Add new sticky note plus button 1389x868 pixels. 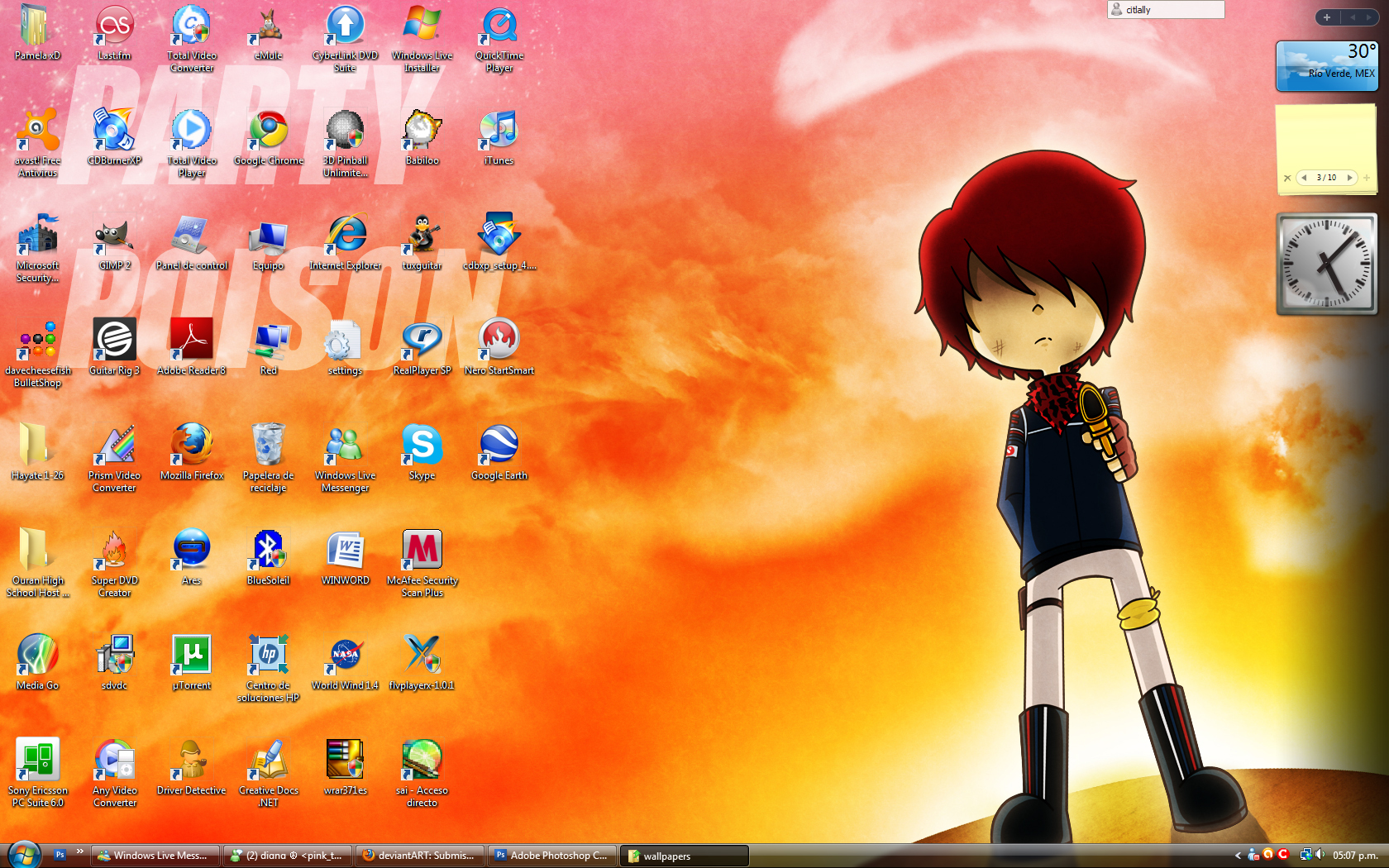(1367, 178)
